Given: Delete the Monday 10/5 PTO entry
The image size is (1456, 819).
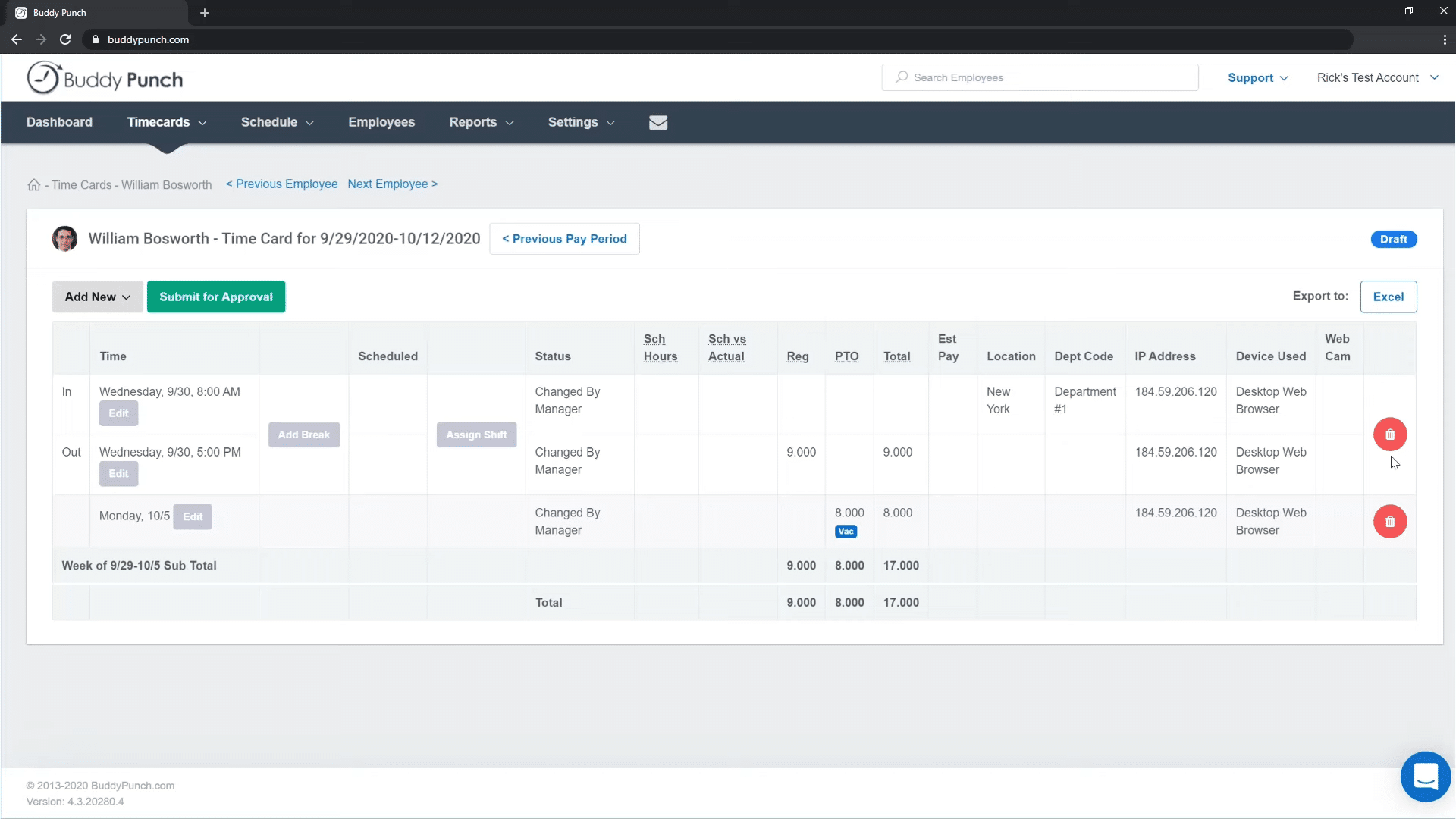Looking at the screenshot, I should pos(1389,522).
